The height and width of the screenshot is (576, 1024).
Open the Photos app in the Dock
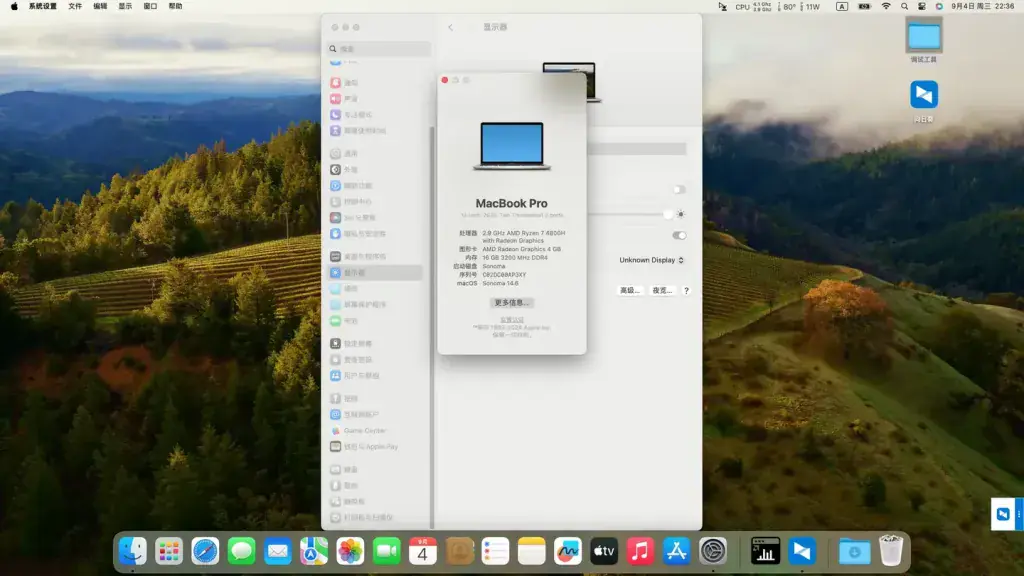(x=350, y=552)
